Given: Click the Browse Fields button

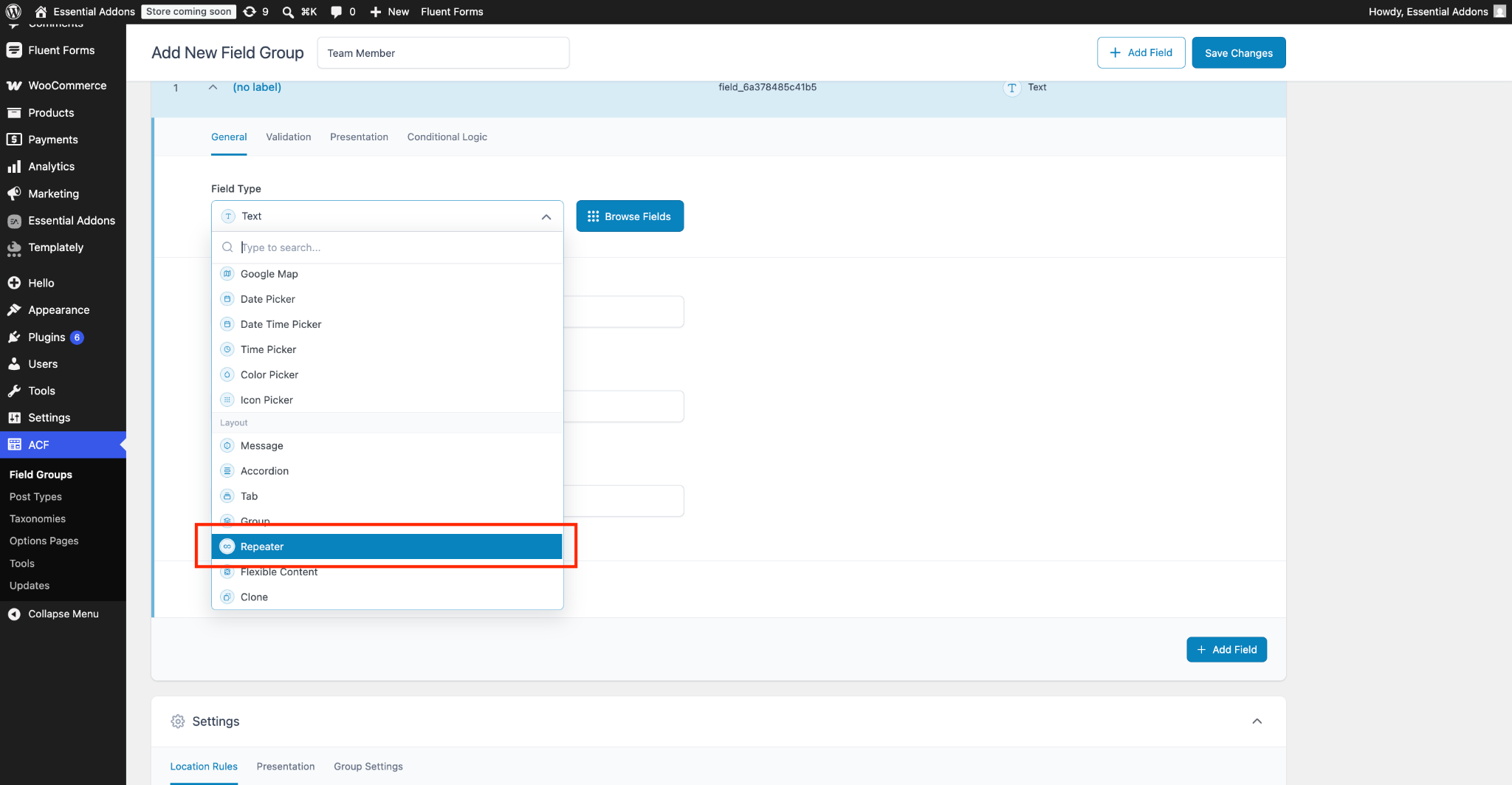Looking at the screenshot, I should 630,216.
